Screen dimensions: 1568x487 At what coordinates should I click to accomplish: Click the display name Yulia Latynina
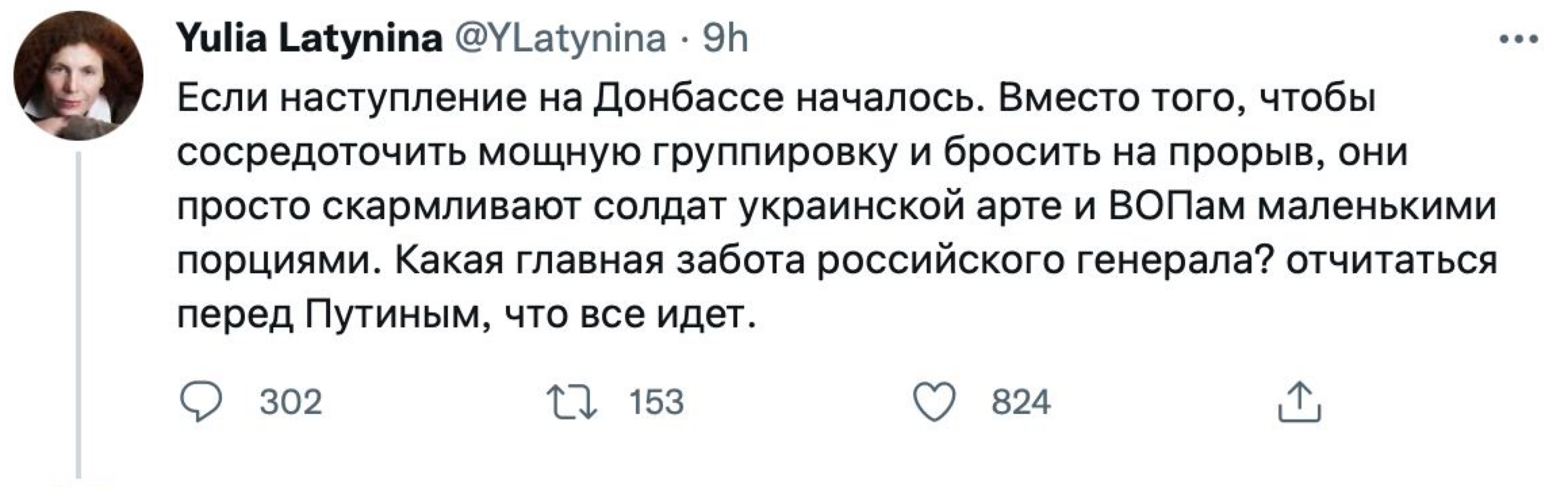coord(308,39)
